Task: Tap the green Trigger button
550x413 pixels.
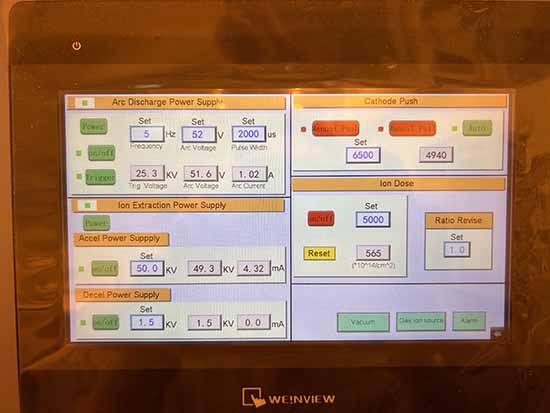Action: pyautogui.click(x=100, y=178)
